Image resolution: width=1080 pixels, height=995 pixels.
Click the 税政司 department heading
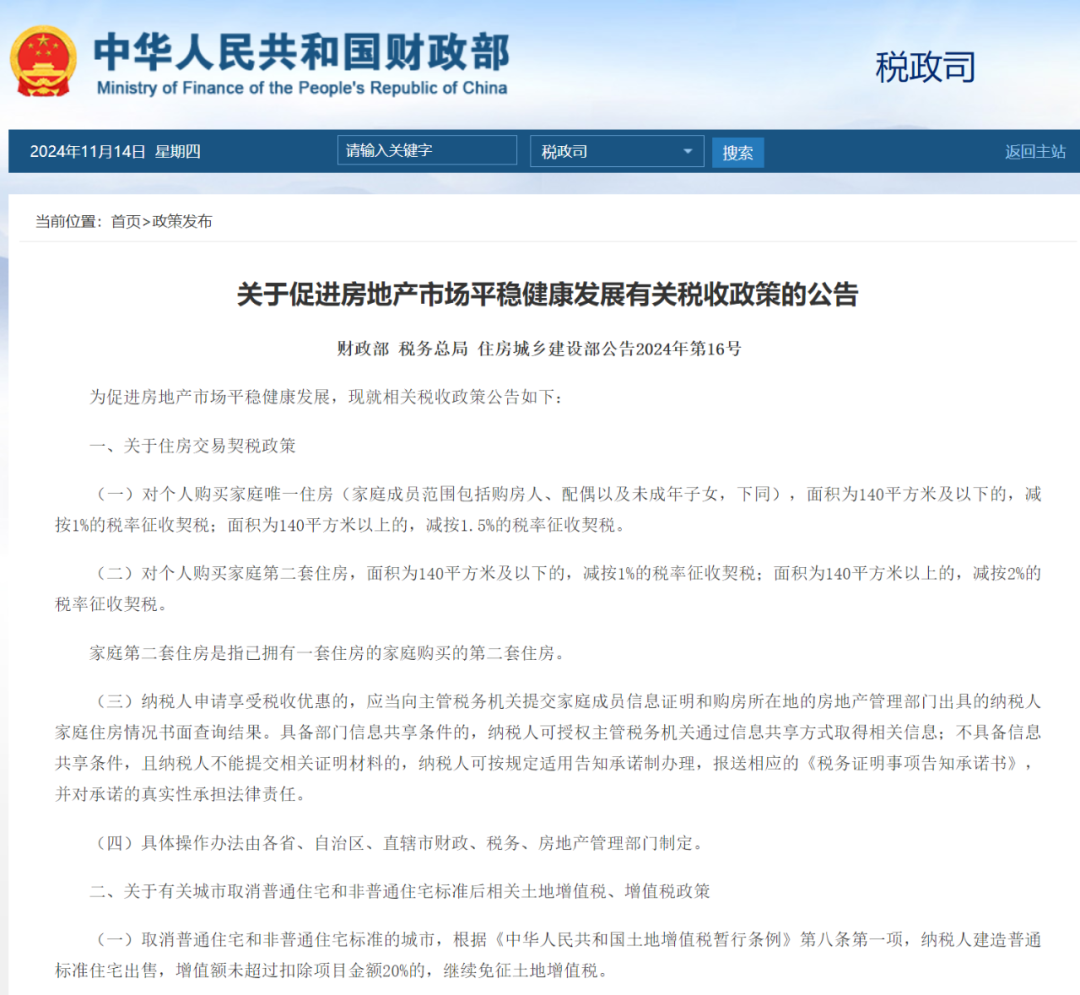point(925,67)
